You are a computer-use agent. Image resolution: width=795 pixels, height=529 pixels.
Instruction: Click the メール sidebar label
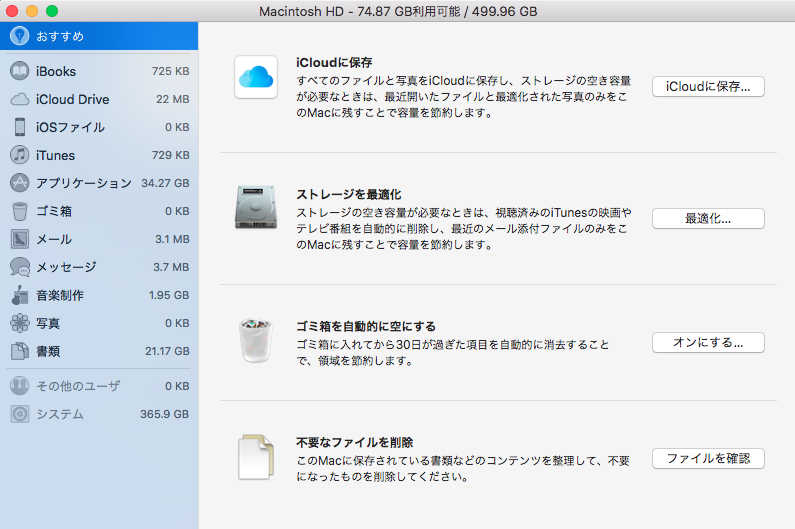point(54,239)
